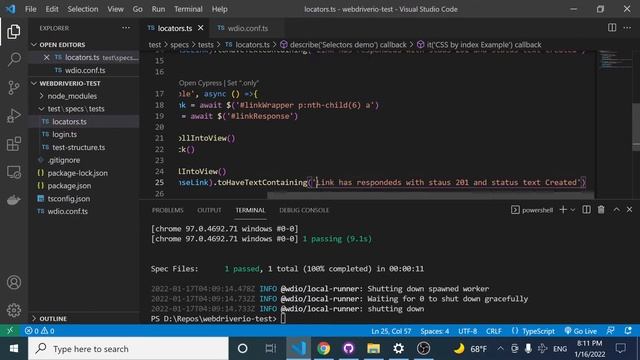Viewport: 640px width, 360px height.
Task: Change end of line sequence CRLF
Action: pos(493,331)
